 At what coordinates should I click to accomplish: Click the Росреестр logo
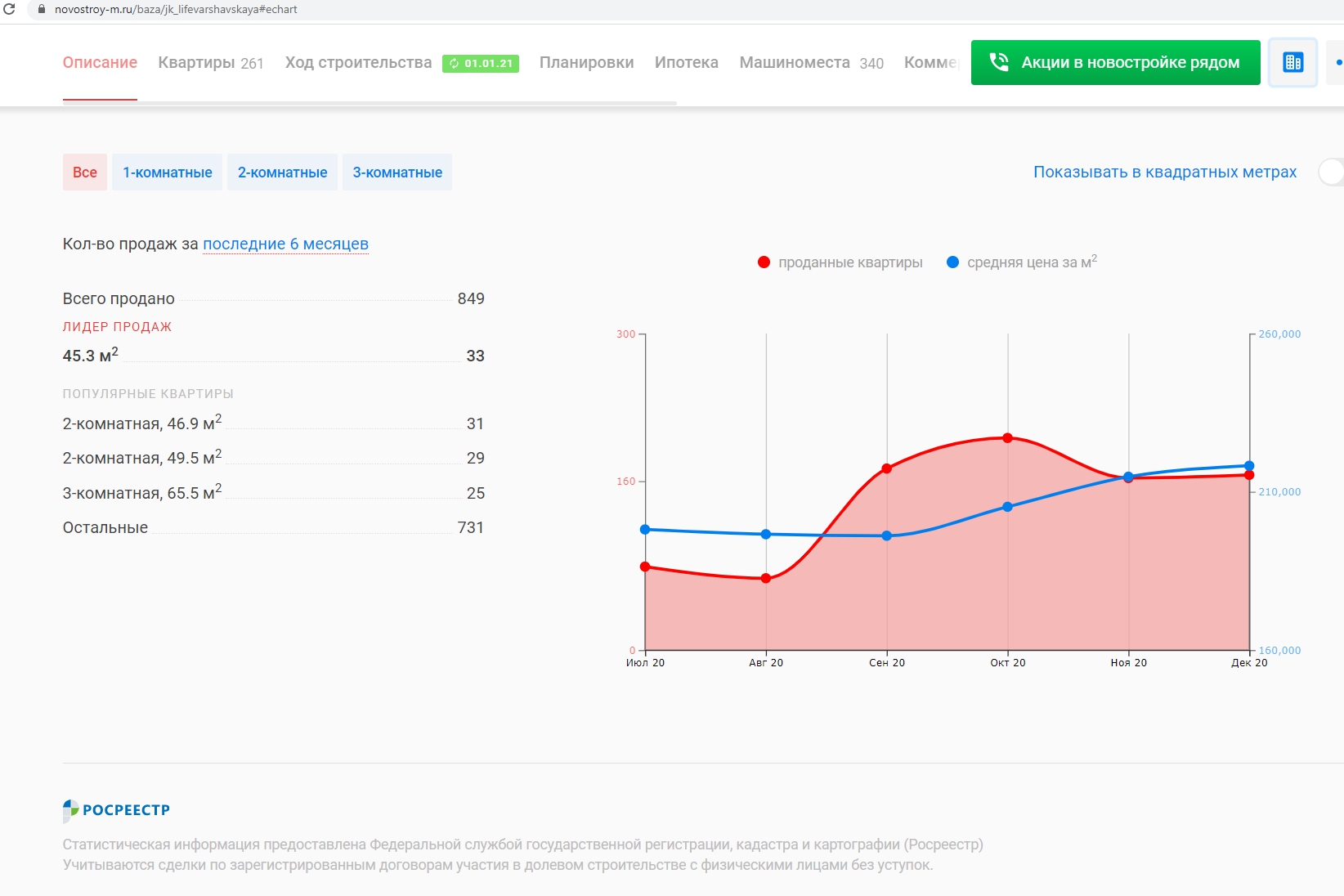click(116, 809)
